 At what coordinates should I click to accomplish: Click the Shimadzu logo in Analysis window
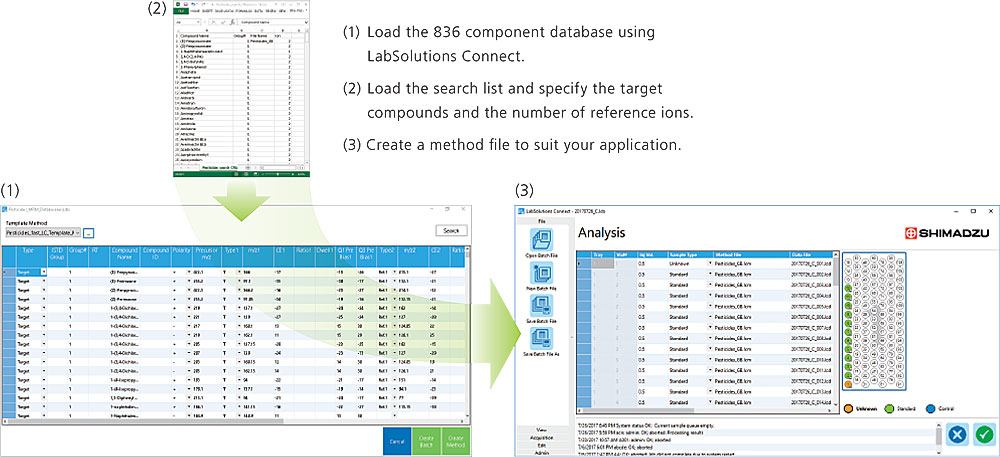946,234
